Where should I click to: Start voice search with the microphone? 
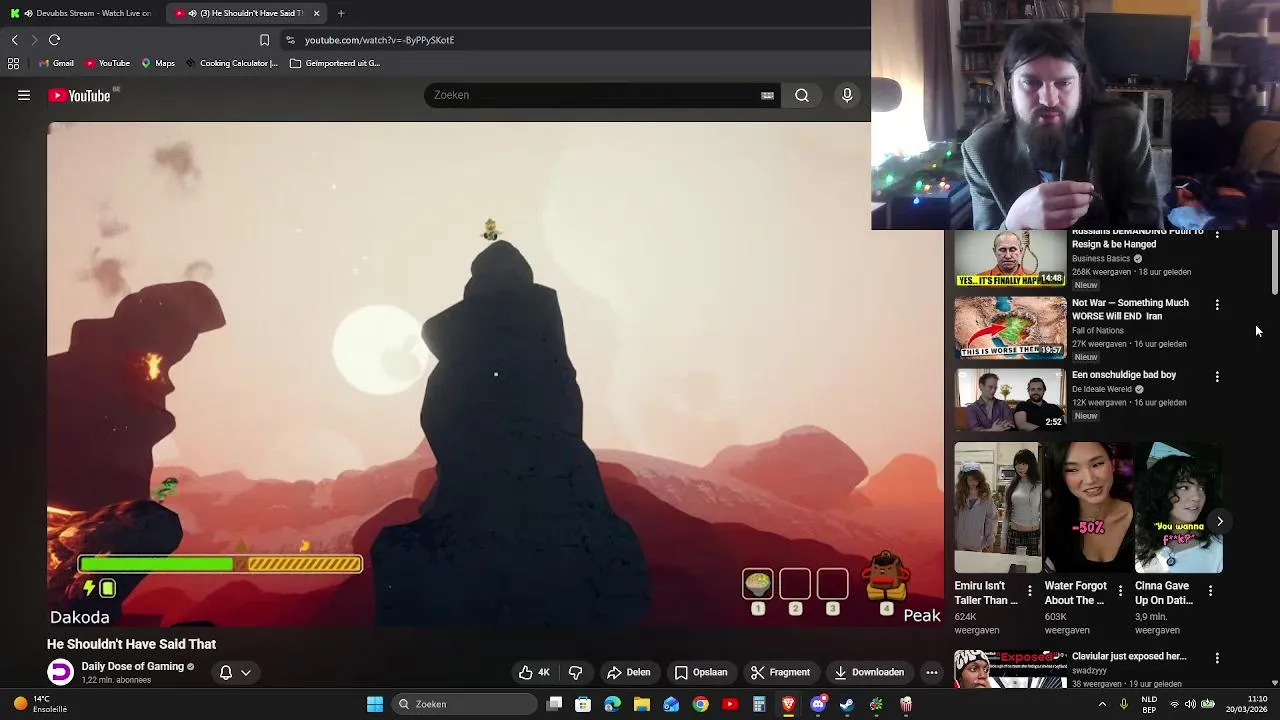(847, 95)
